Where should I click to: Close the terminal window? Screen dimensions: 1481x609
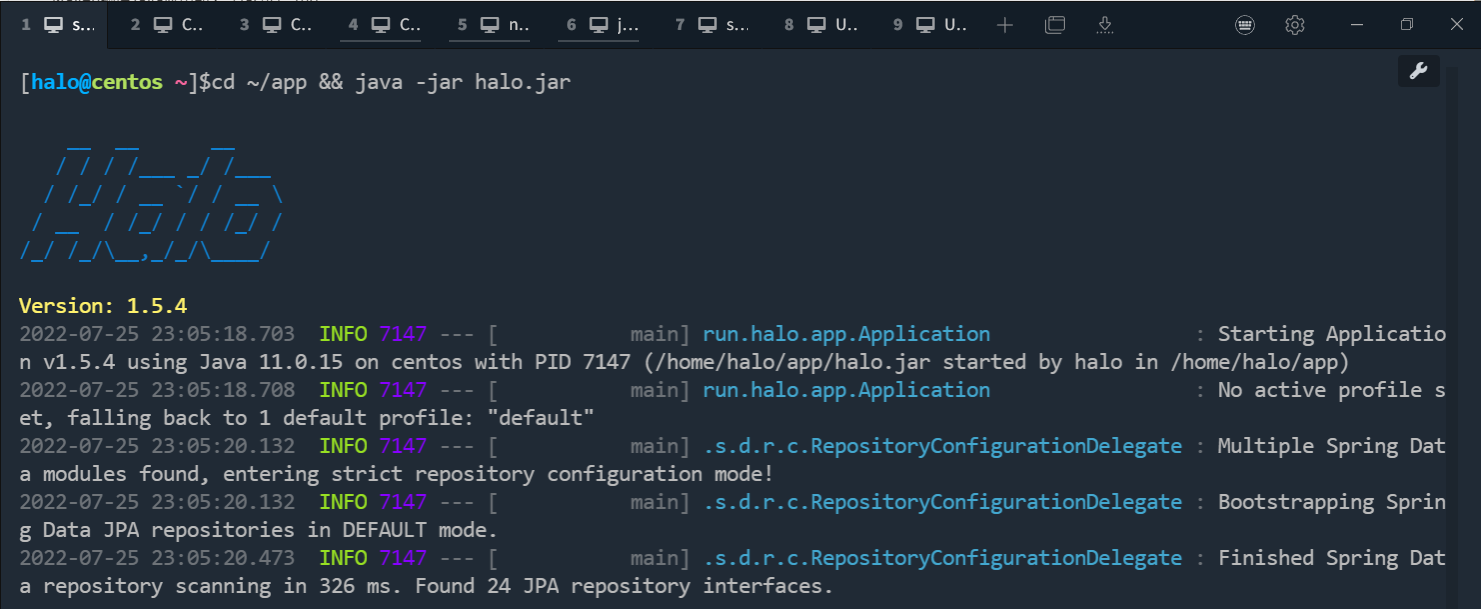(x=1457, y=25)
